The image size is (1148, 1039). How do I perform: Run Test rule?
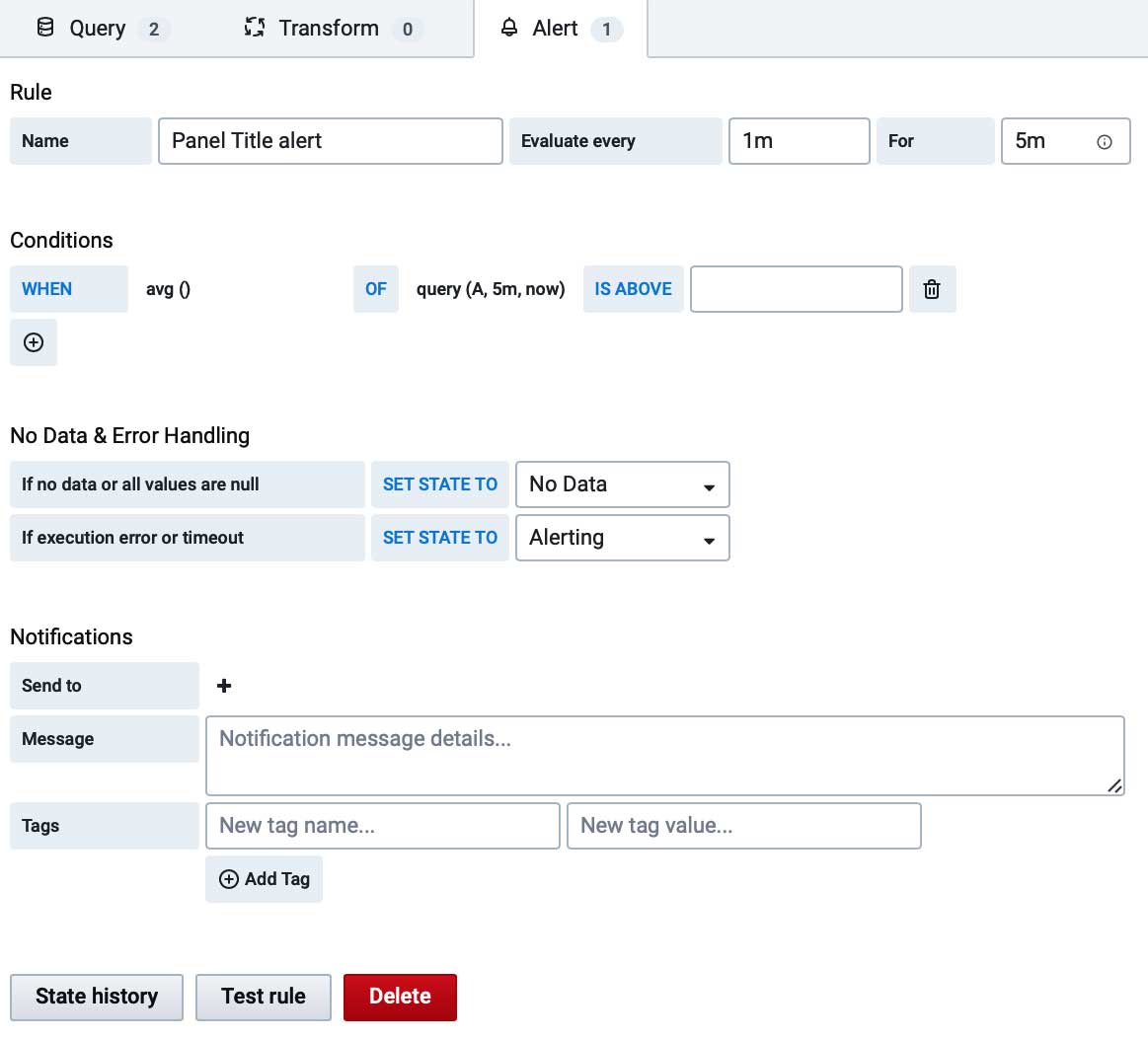point(264,997)
